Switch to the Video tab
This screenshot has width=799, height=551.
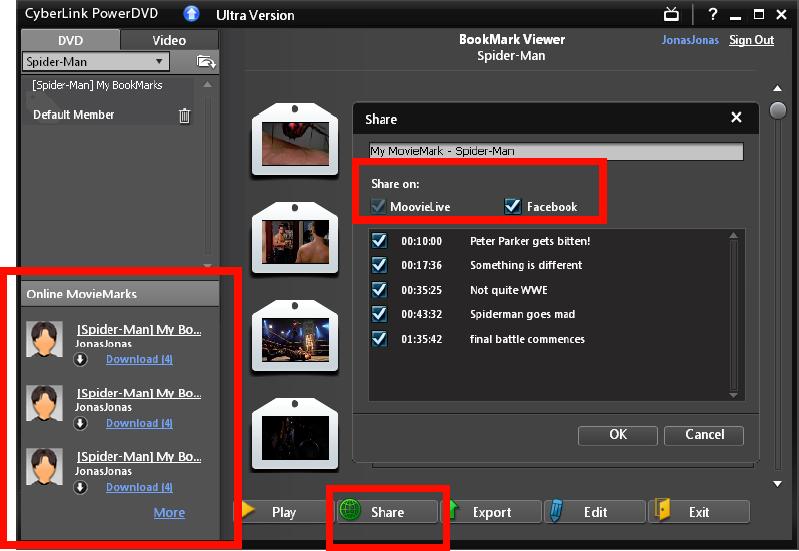click(169, 40)
